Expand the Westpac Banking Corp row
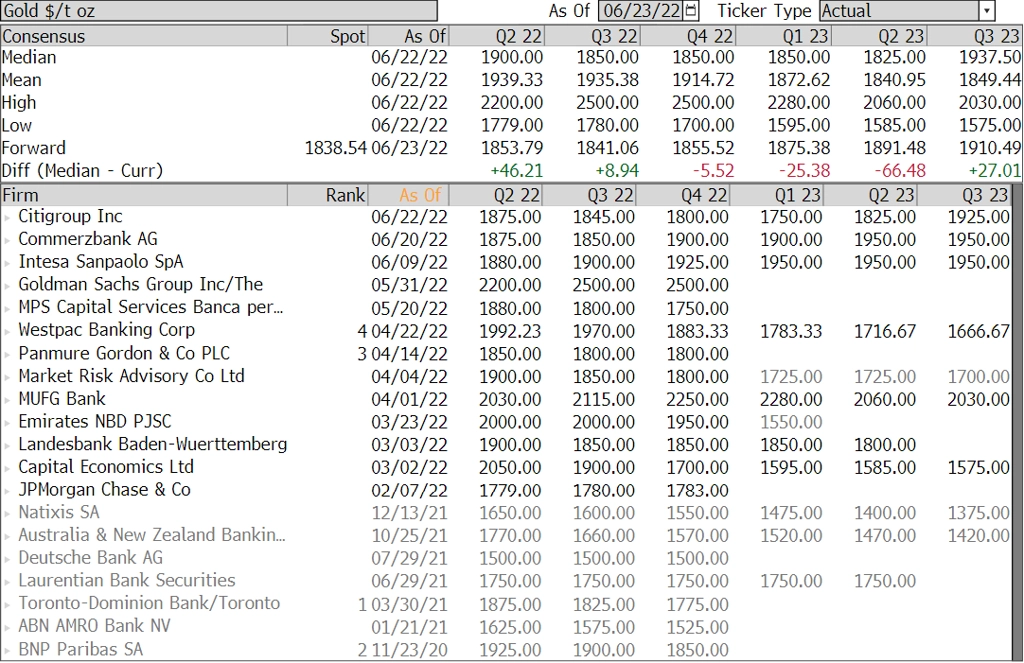 pyautogui.click(x=7, y=331)
